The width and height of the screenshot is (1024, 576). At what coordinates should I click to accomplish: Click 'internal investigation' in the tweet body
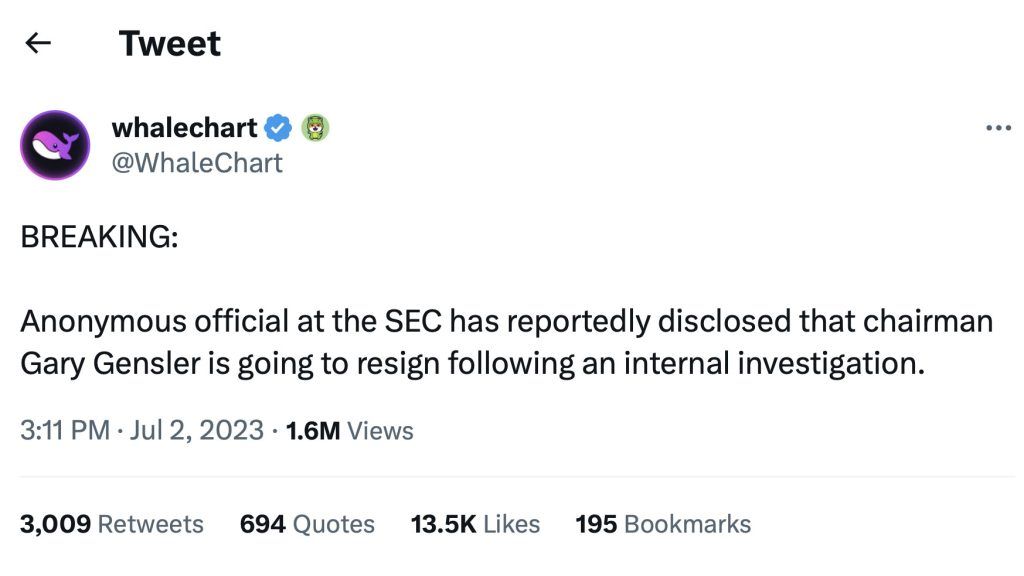770,363
